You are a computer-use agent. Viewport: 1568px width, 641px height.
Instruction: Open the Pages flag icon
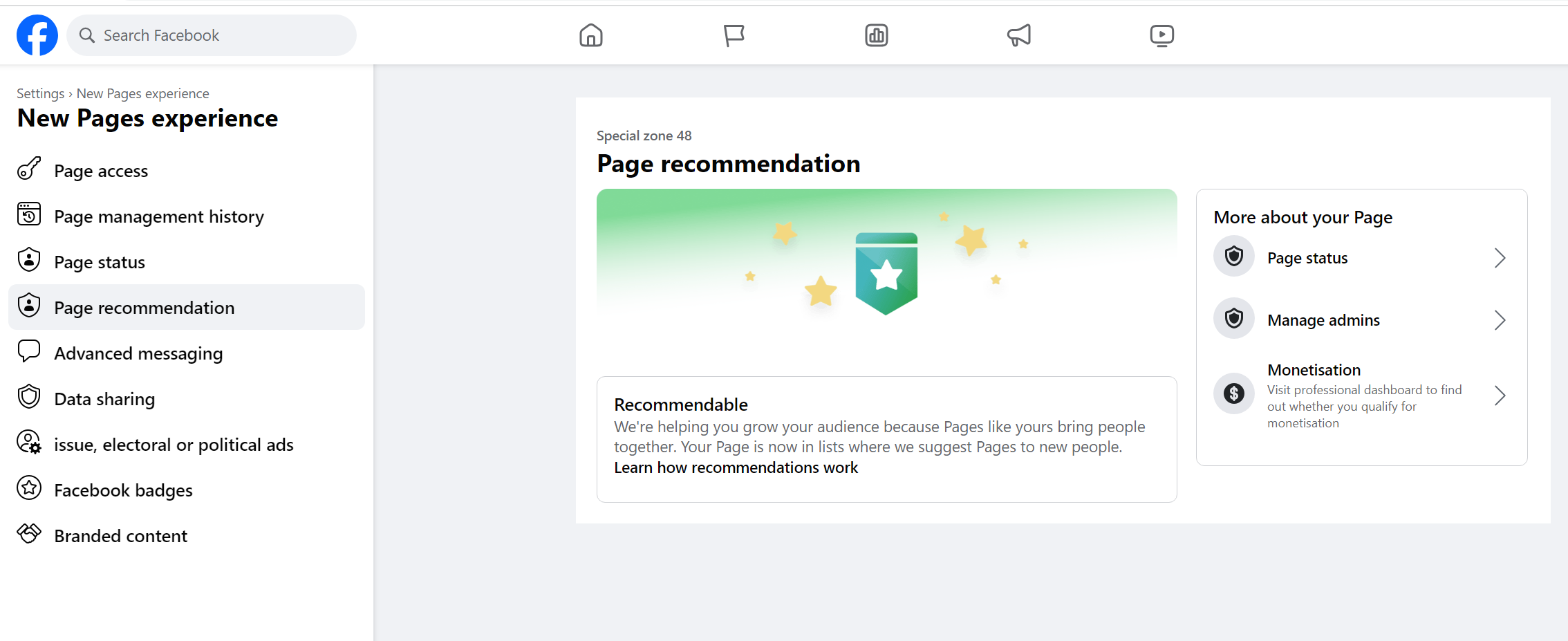click(734, 35)
